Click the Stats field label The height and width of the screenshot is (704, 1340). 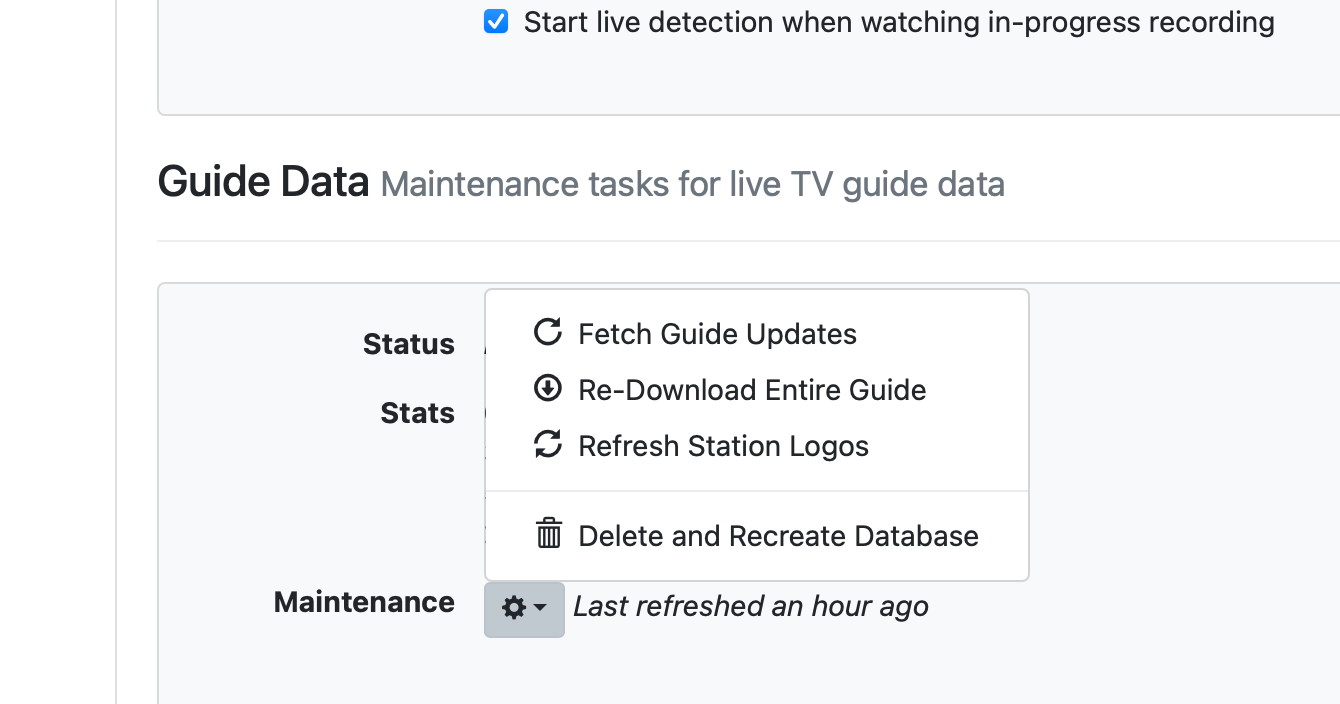coord(417,413)
